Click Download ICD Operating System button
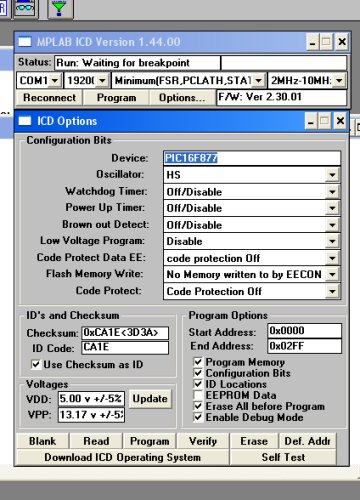 123,457
